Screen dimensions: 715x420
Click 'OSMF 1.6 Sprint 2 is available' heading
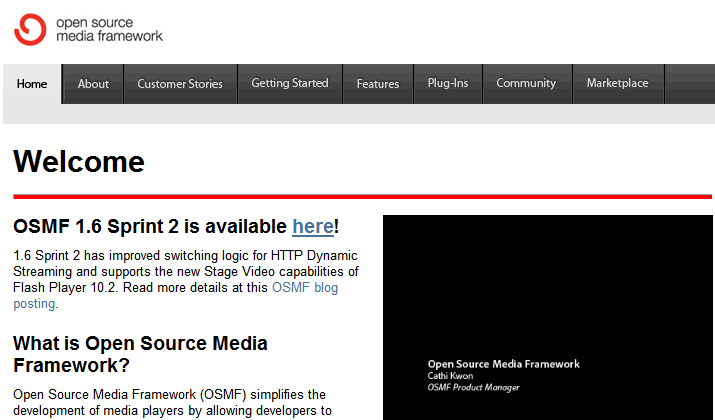pyautogui.click(x=176, y=227)
